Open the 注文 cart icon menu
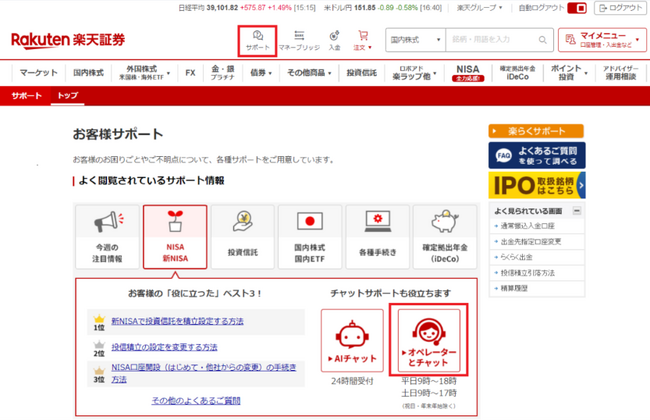650x420 pixels. [363, 41]
